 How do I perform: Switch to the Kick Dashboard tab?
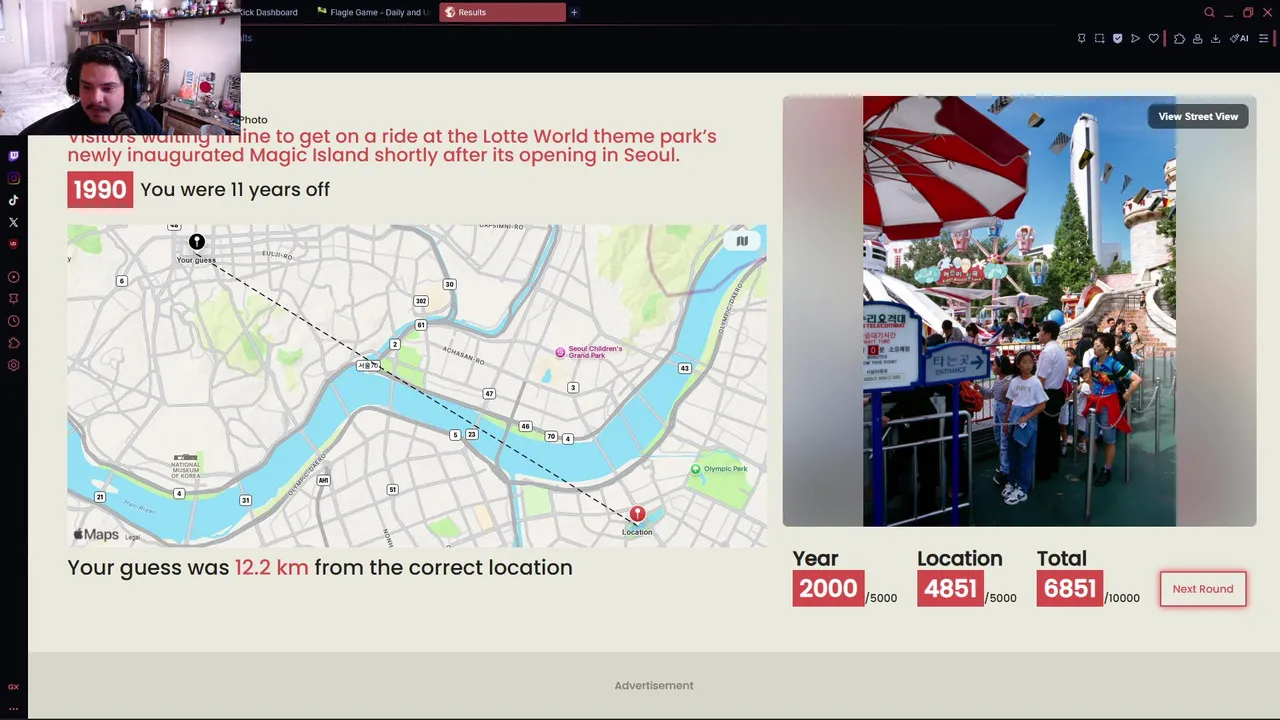point(267,12)
